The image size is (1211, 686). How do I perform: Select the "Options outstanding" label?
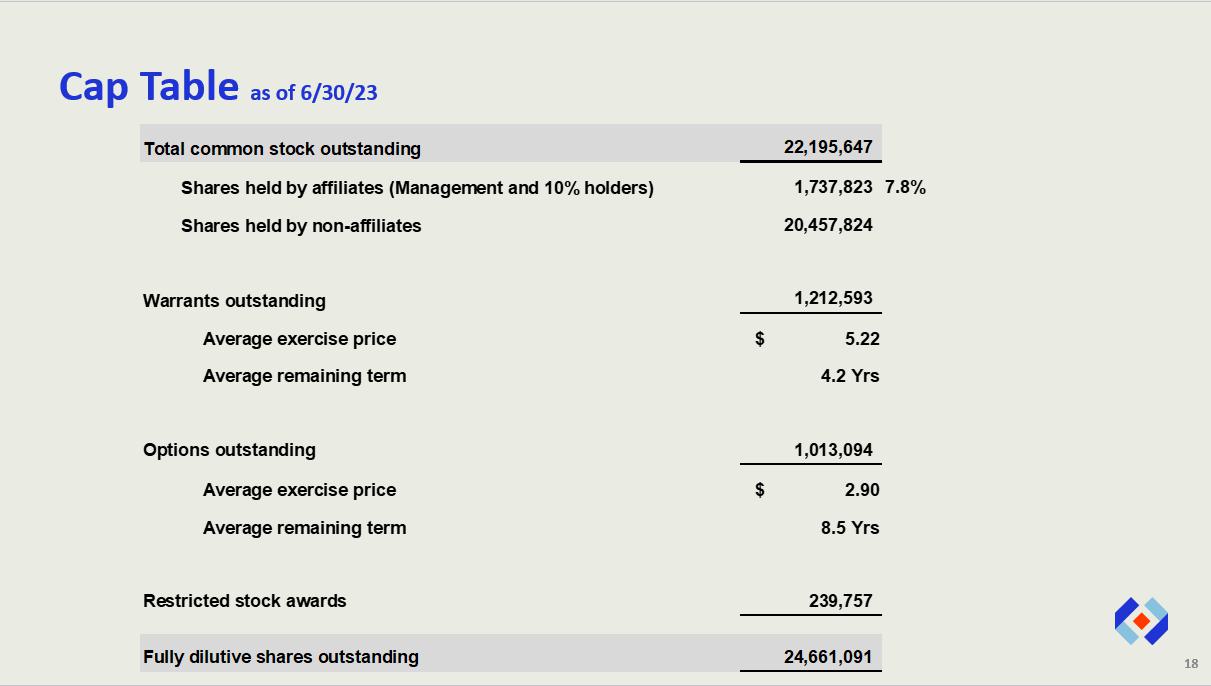click(229, 450)
